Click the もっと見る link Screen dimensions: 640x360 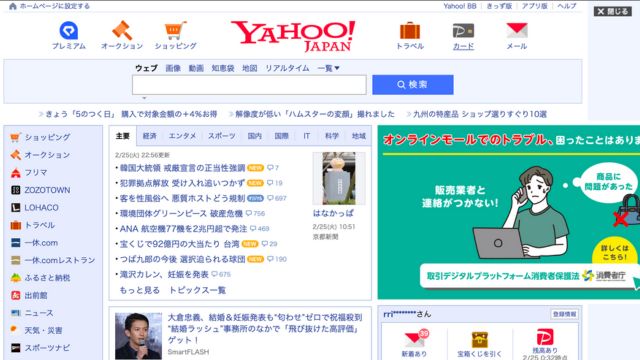(139, 290)
